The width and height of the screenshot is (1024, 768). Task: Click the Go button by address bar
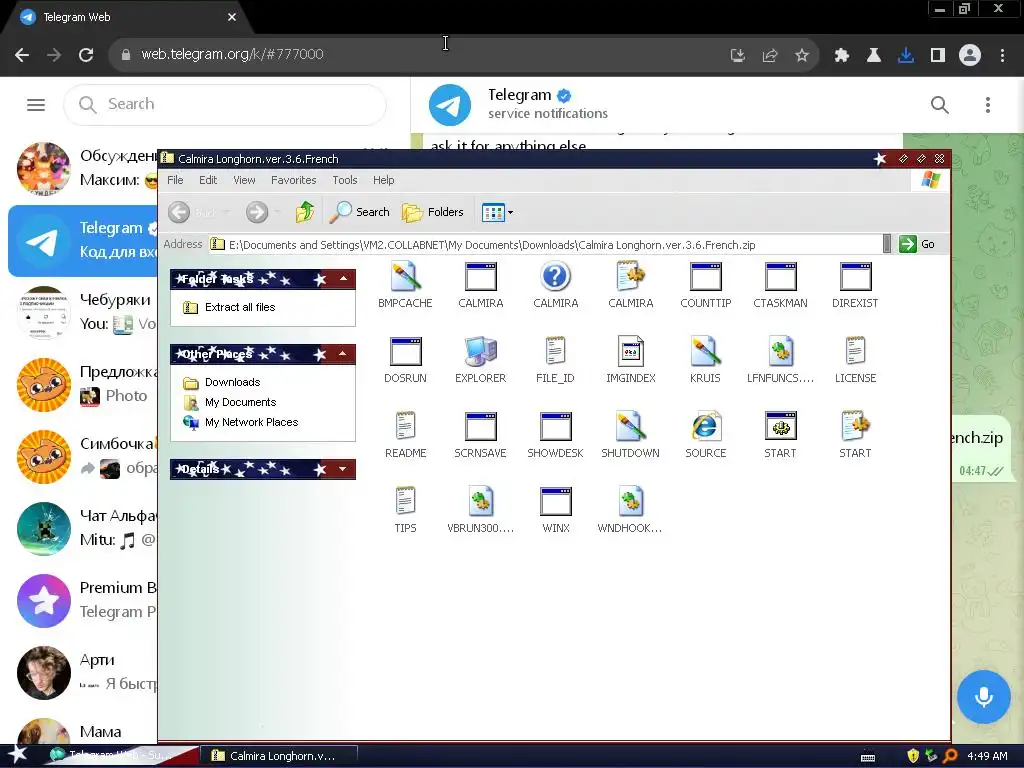point(918,244)
